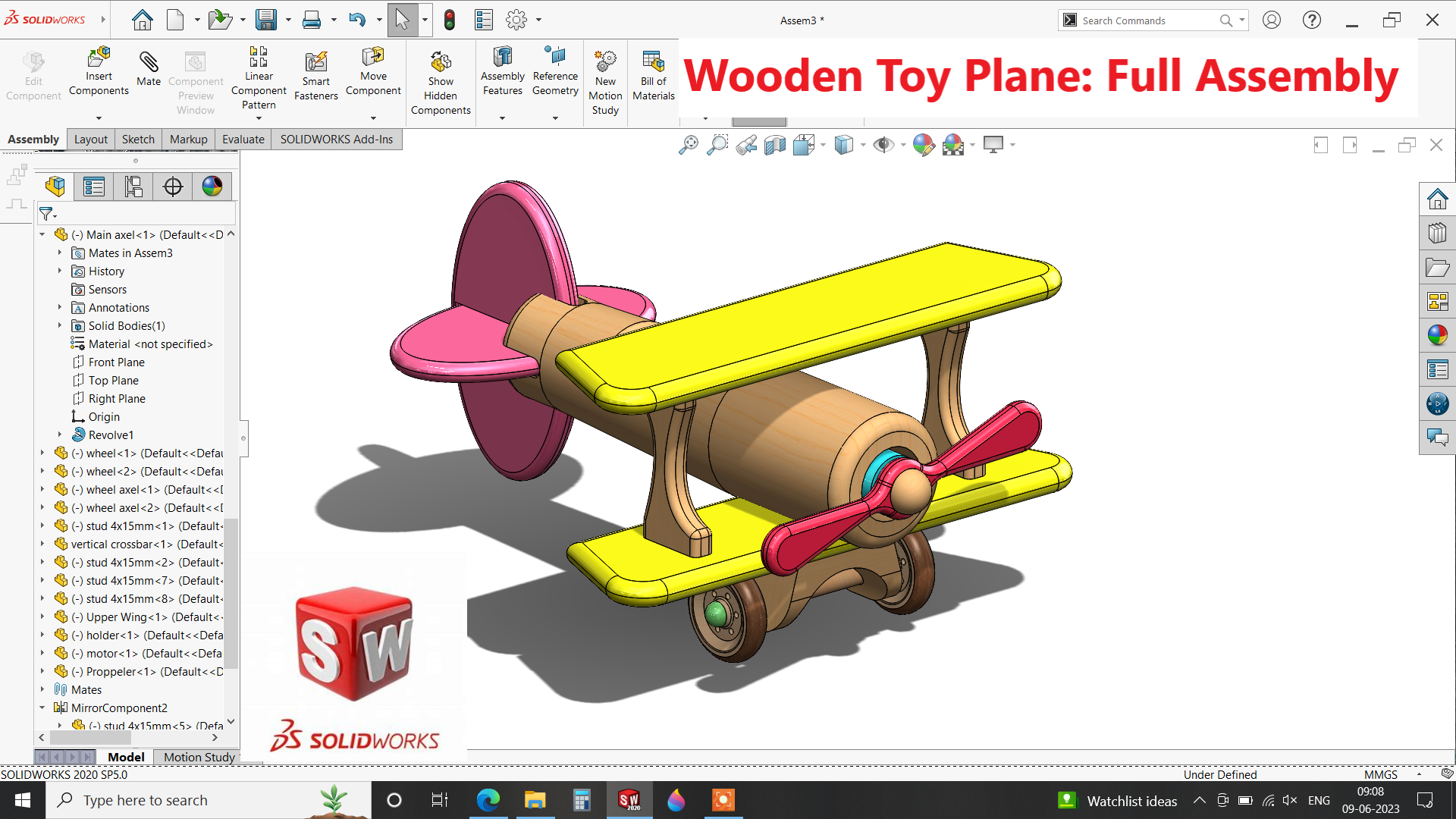Click the Section View icon

tap(774, 145)
